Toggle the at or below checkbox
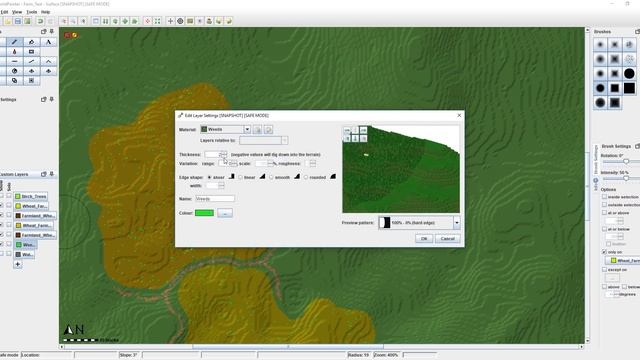 [x=604, y=229]
